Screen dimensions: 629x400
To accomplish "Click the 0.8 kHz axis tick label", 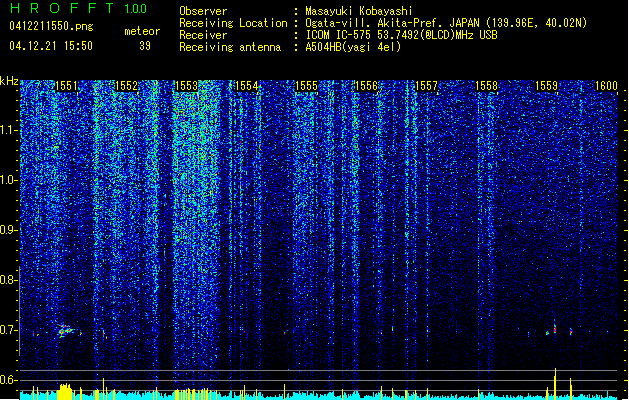I will coord(9,280).
